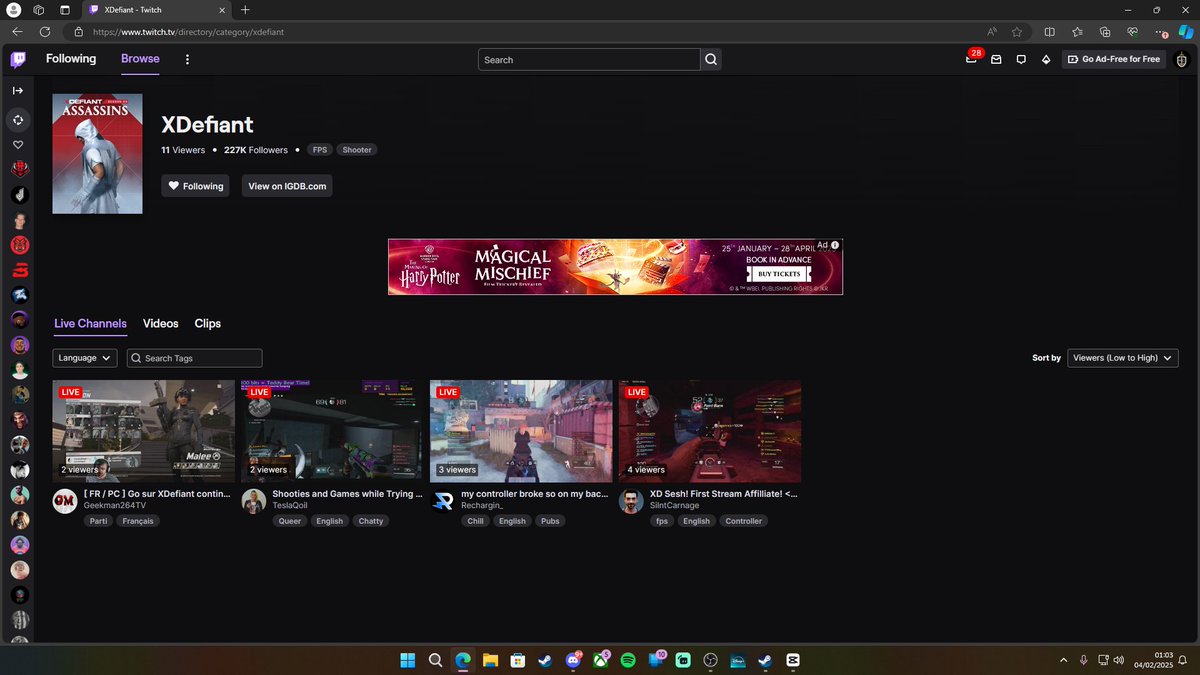Viewport: 1200px width, 675px height.
Task: Switch to the Following tab
Action: pos(71,59)
